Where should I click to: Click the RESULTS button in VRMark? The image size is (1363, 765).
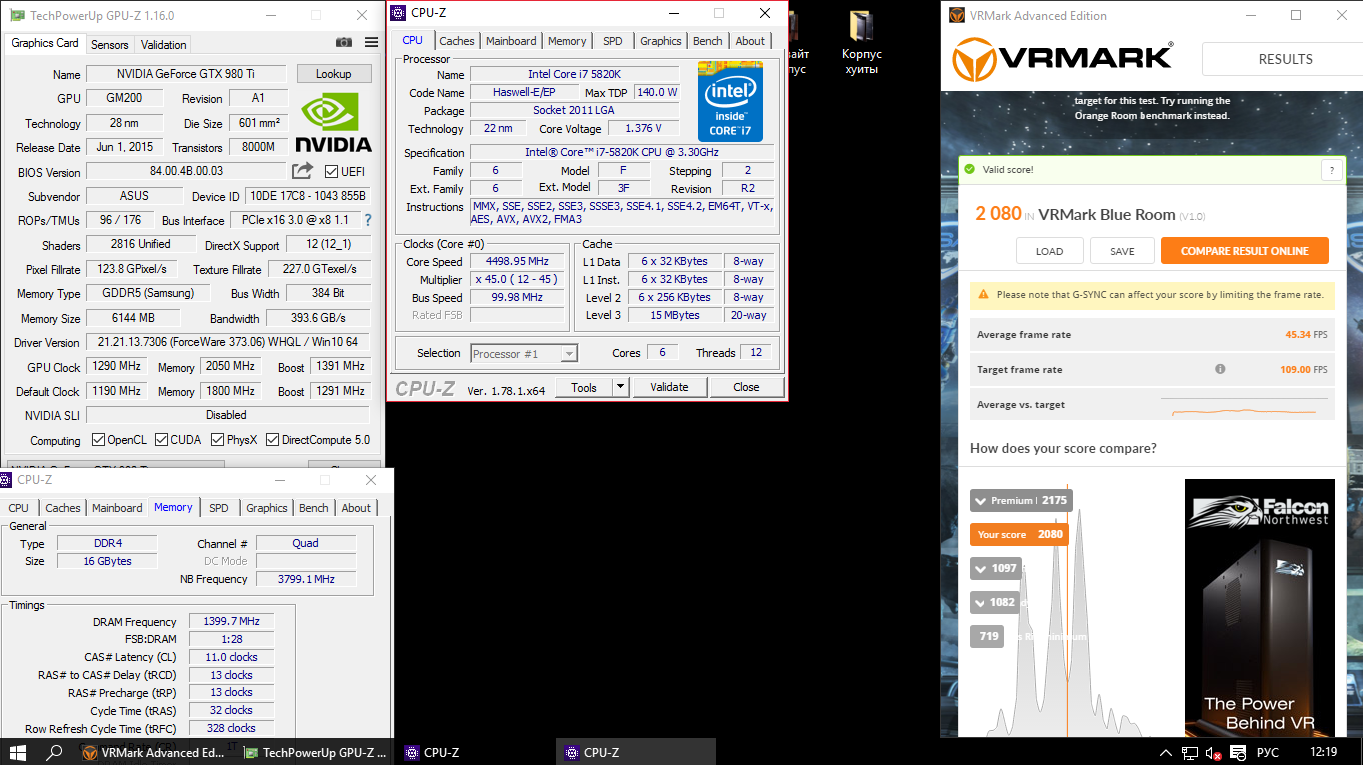[x=1282, y=59]
